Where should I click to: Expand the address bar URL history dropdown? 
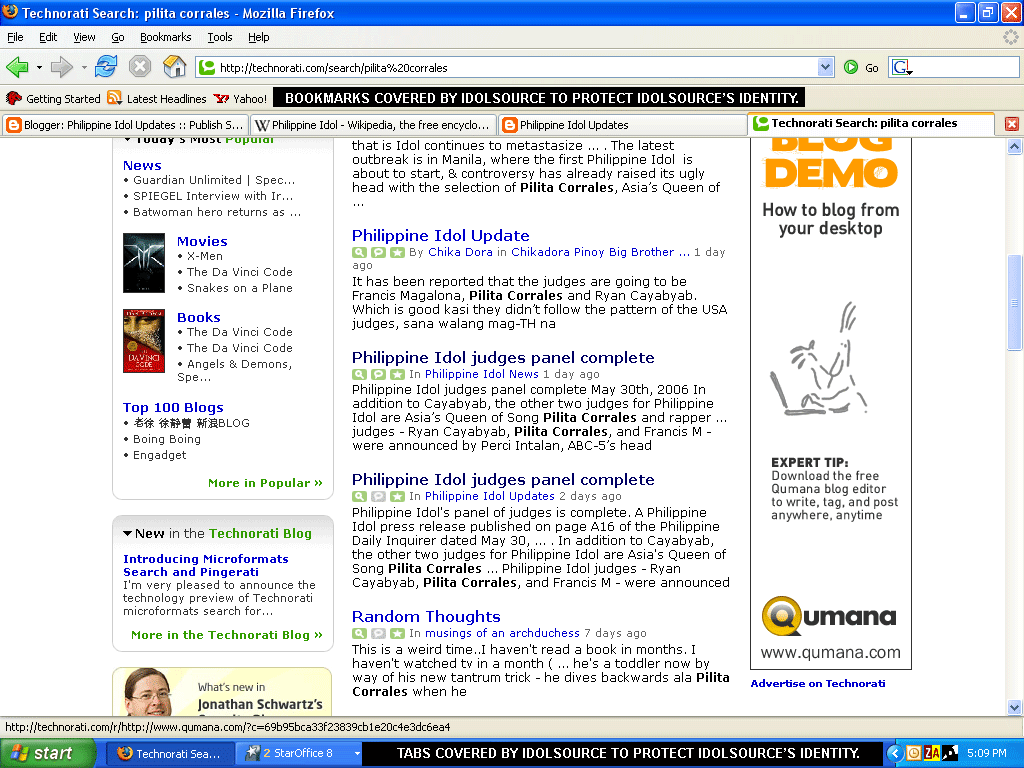[x=825, y=67]
